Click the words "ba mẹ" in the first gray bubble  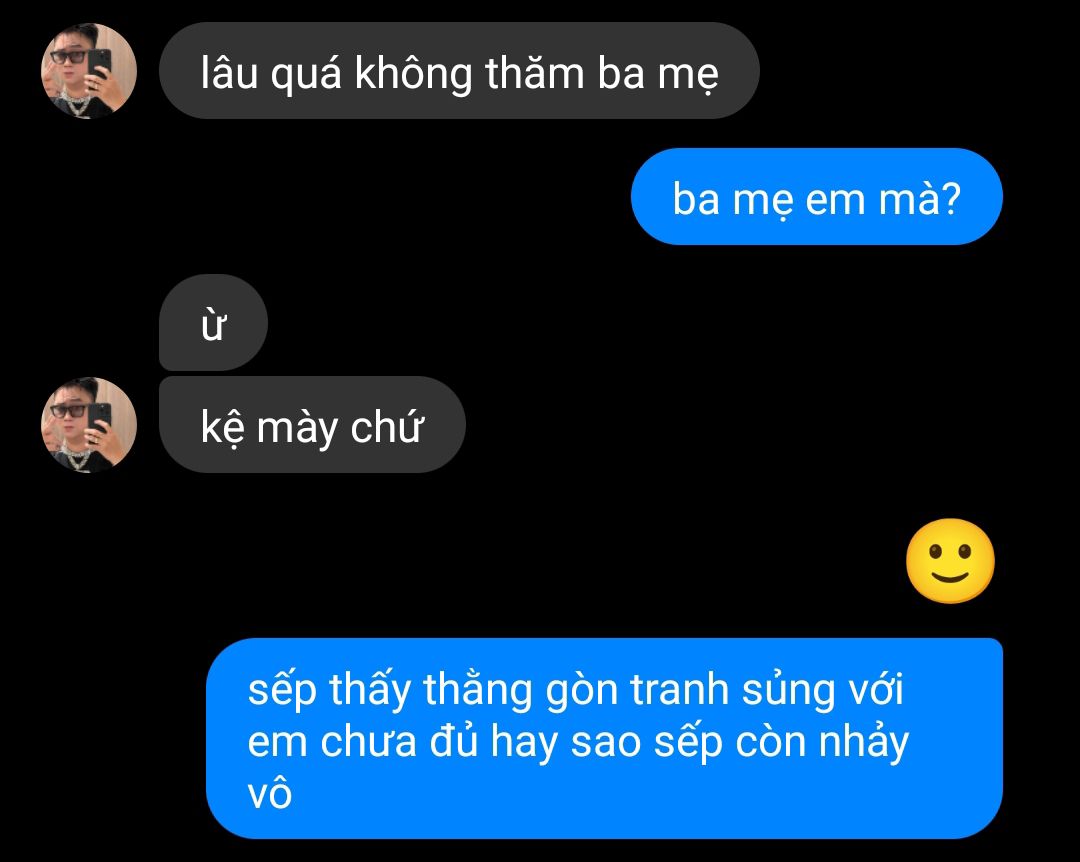tap(658, 73)
